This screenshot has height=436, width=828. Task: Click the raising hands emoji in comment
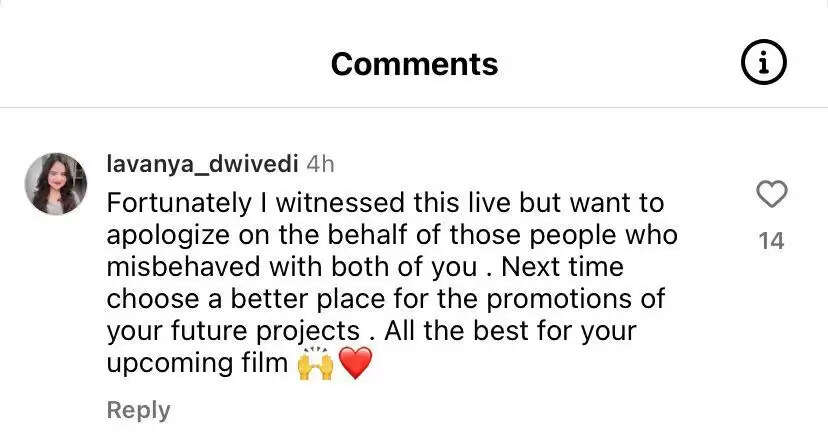(314, 364)
